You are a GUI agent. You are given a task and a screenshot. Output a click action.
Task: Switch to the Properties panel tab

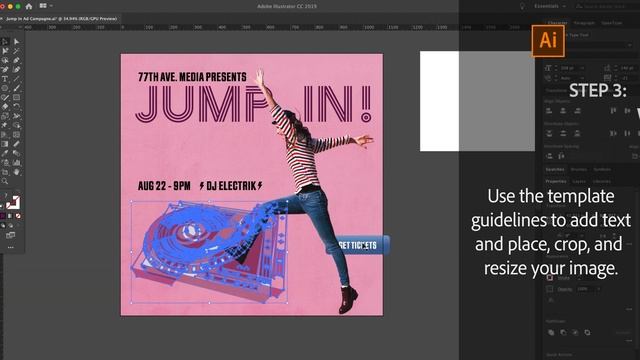tap(556, 181)
